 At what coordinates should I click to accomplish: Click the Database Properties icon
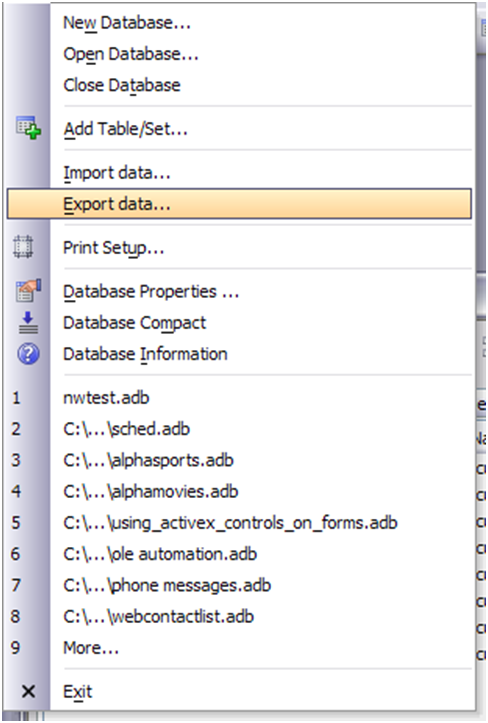pyautogui.click(x=28, y=290)
